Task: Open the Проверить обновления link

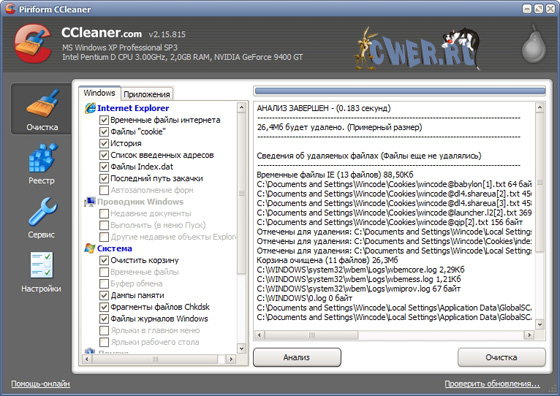Action: (x=492, y=384)
